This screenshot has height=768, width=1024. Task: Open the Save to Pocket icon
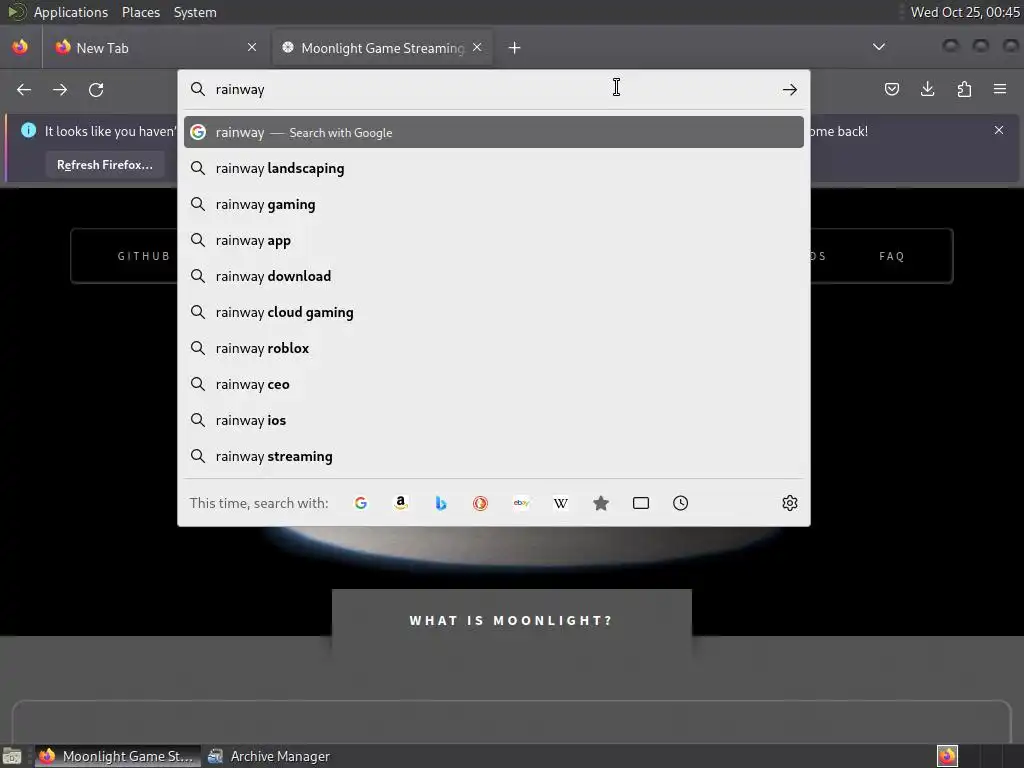tap(891, 89)
